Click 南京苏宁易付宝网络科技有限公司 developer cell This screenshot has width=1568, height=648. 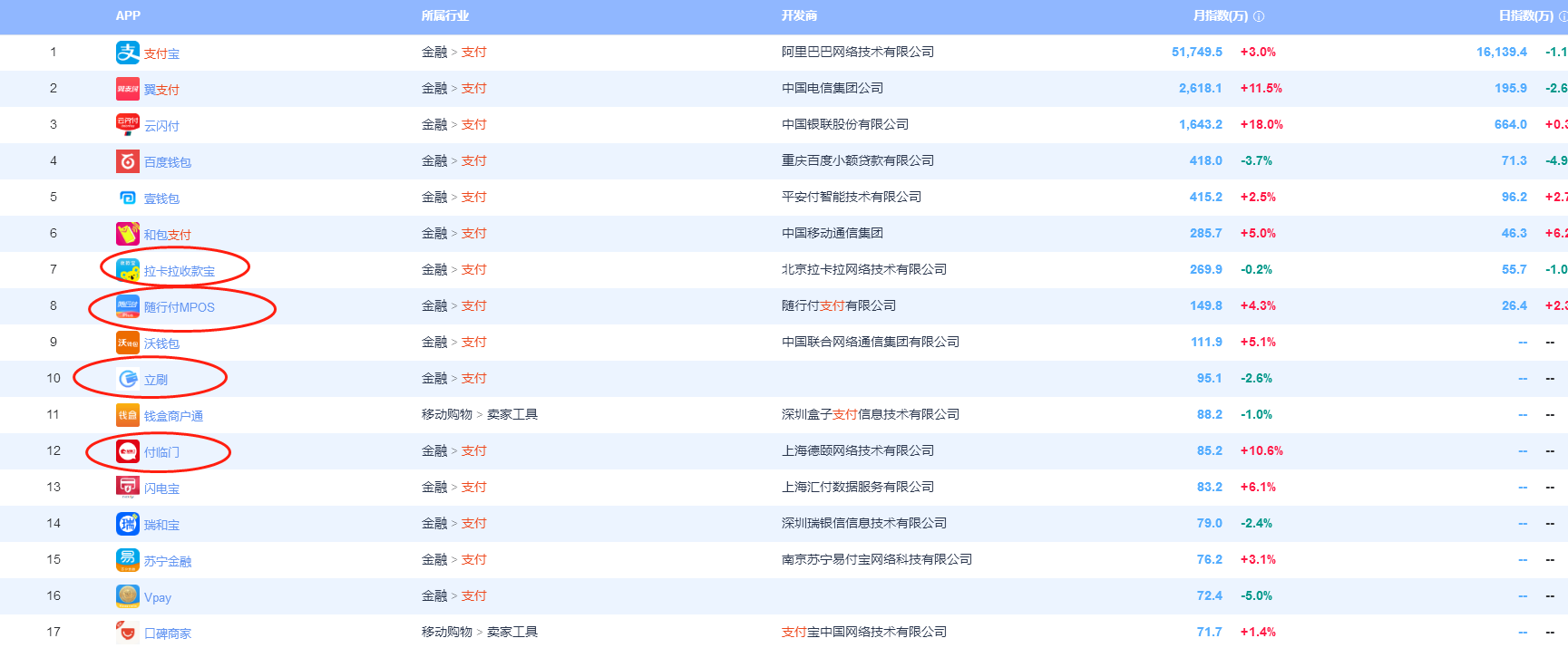[877, 559]
